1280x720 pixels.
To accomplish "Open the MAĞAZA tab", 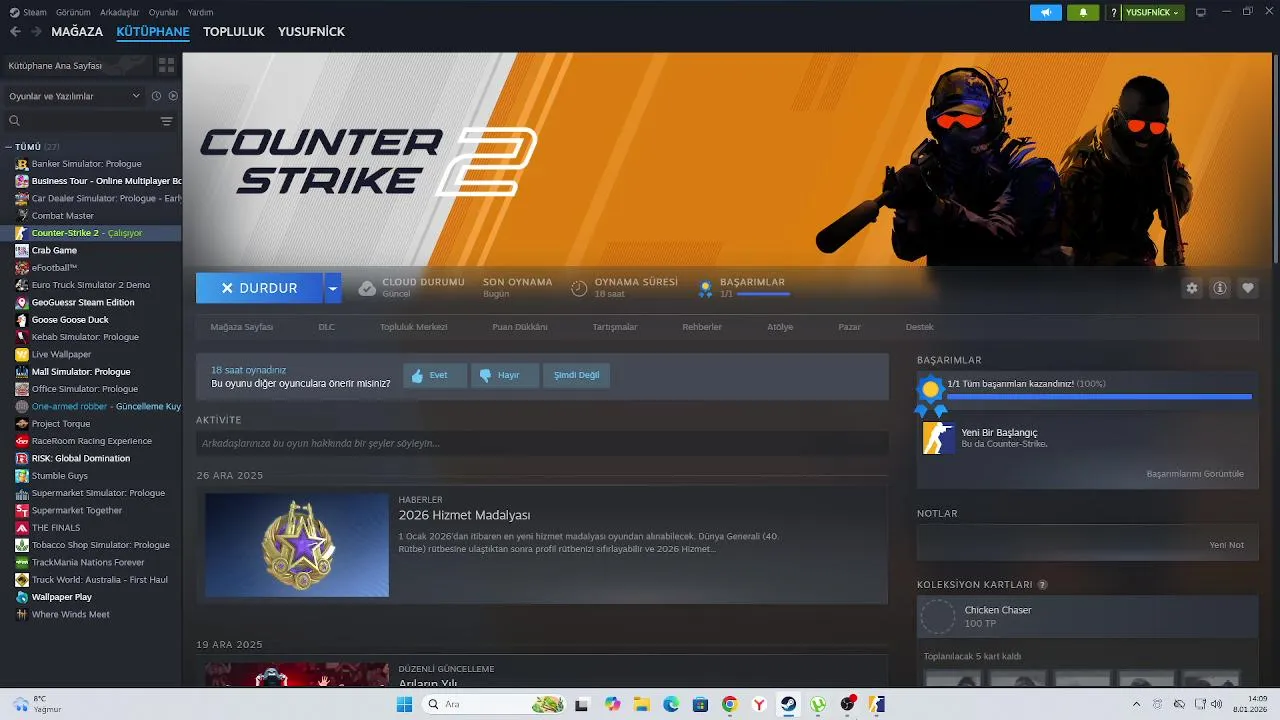I will (77, 31).
